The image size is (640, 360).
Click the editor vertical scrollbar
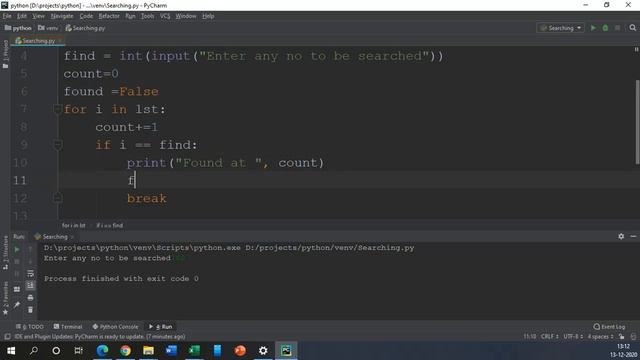coord(637,122)
